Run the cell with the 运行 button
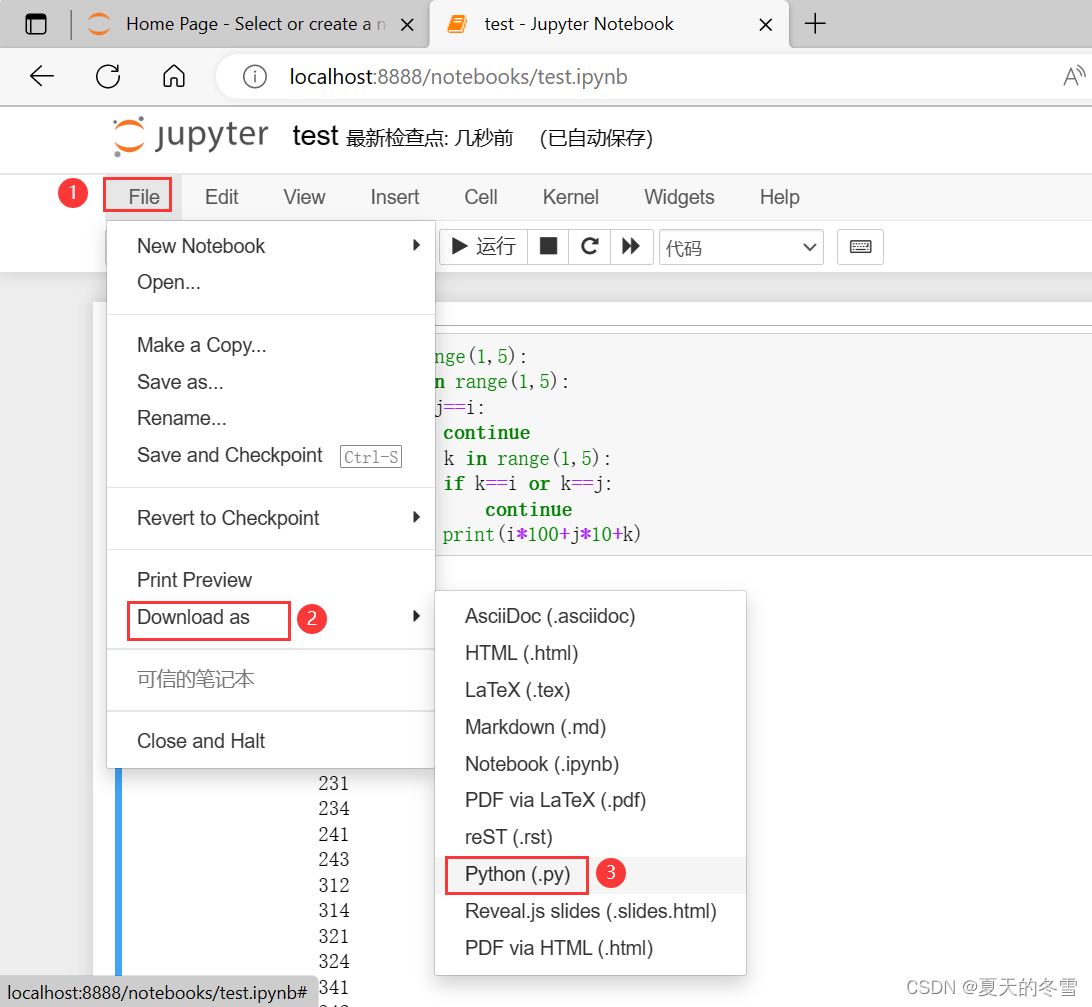1092x1007 pixels. [x=483, y=247]
